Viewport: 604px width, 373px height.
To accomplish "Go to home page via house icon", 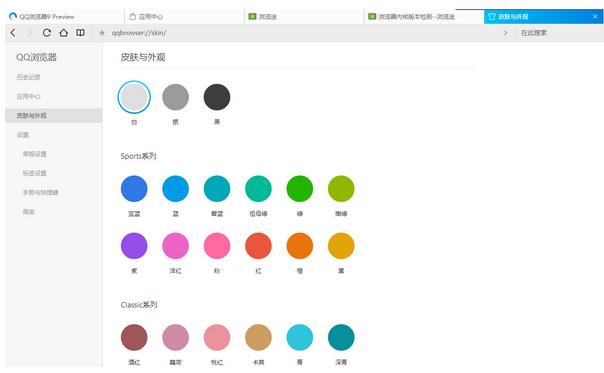I will point(64,33).
